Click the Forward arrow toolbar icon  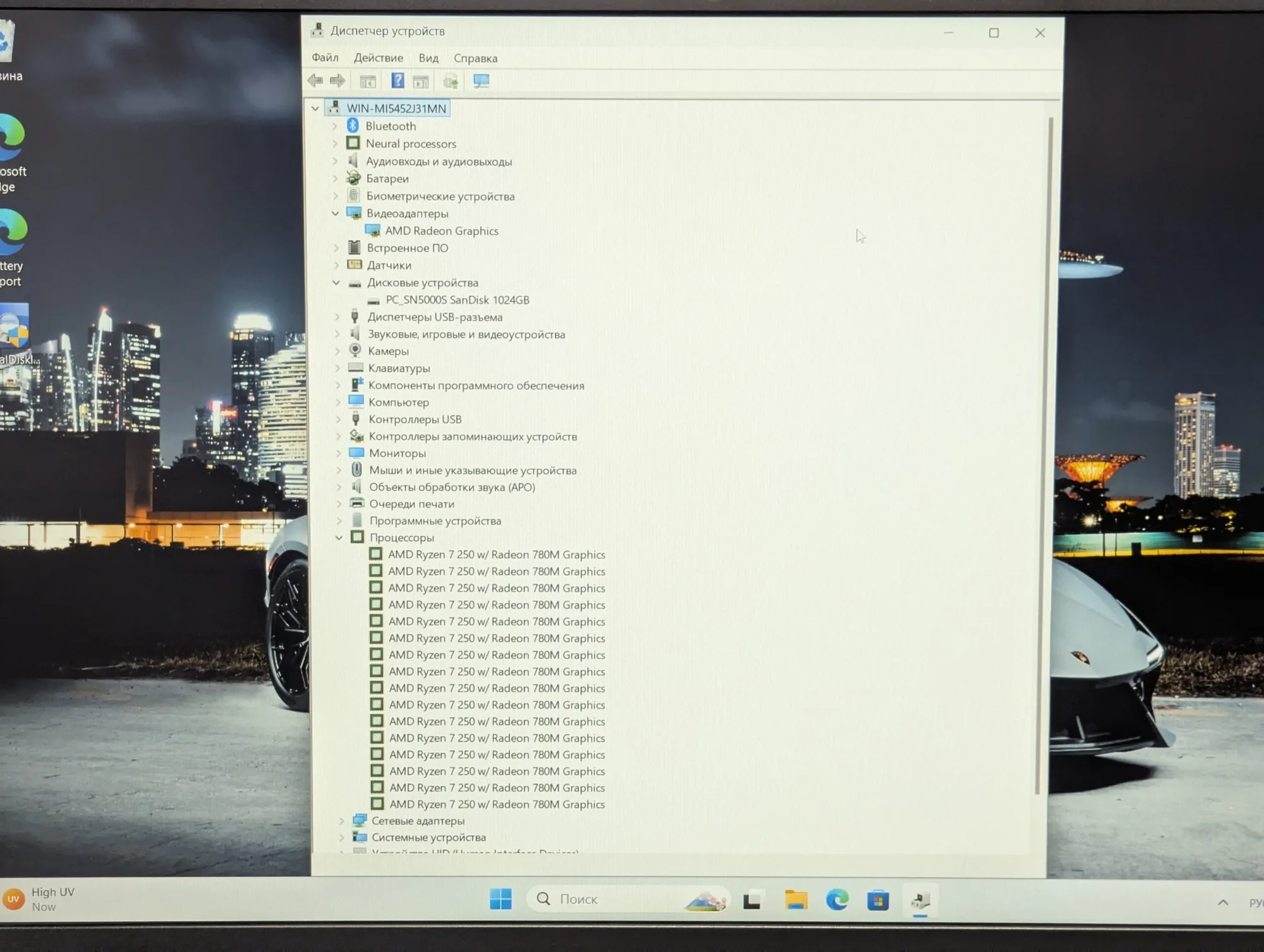[337, 81]
